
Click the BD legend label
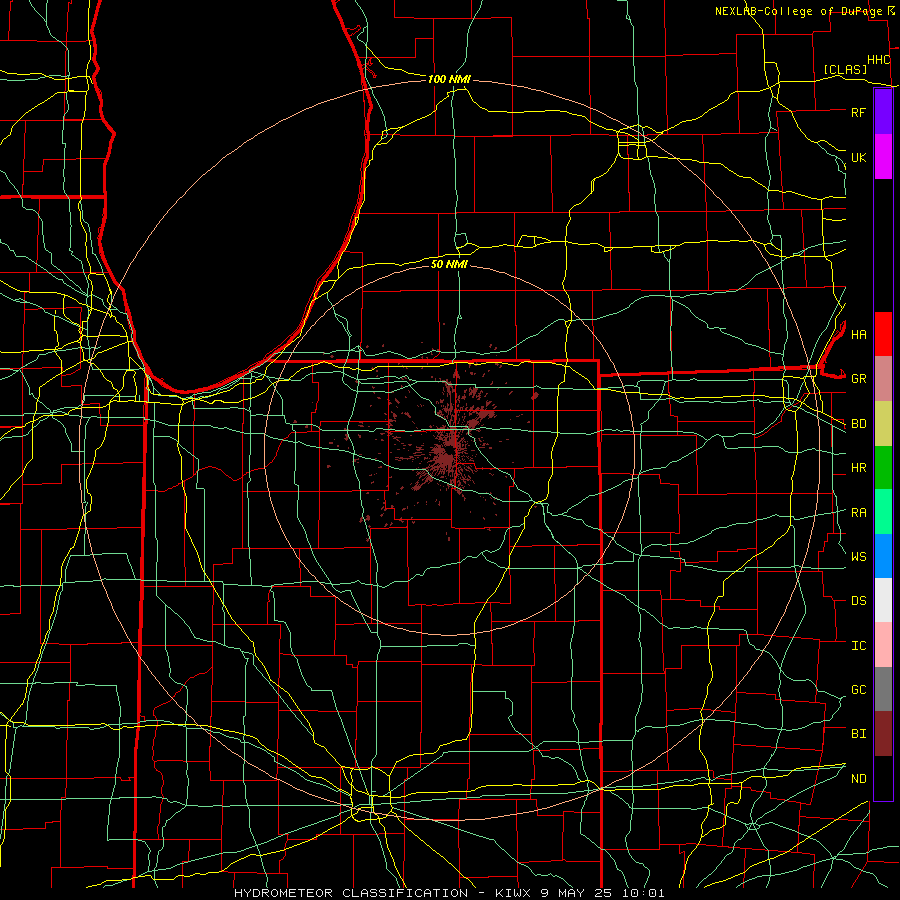coord(858,424)
